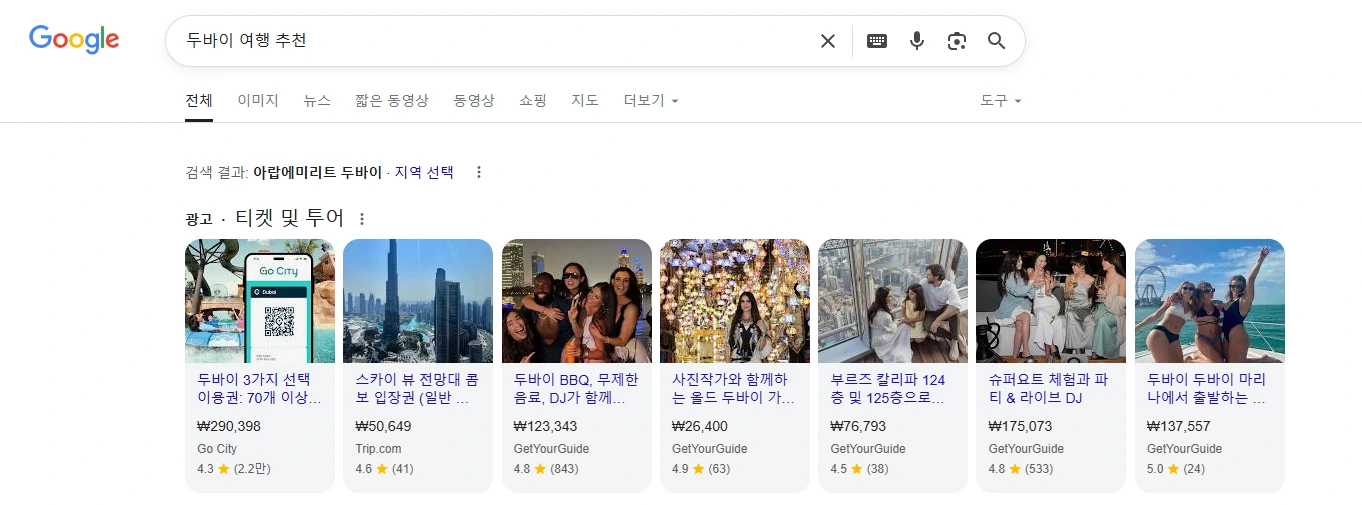1362x505 pixels.
Task: Click the 4.3 star rating with 2.2만 reviews
Action: point(234,468)
